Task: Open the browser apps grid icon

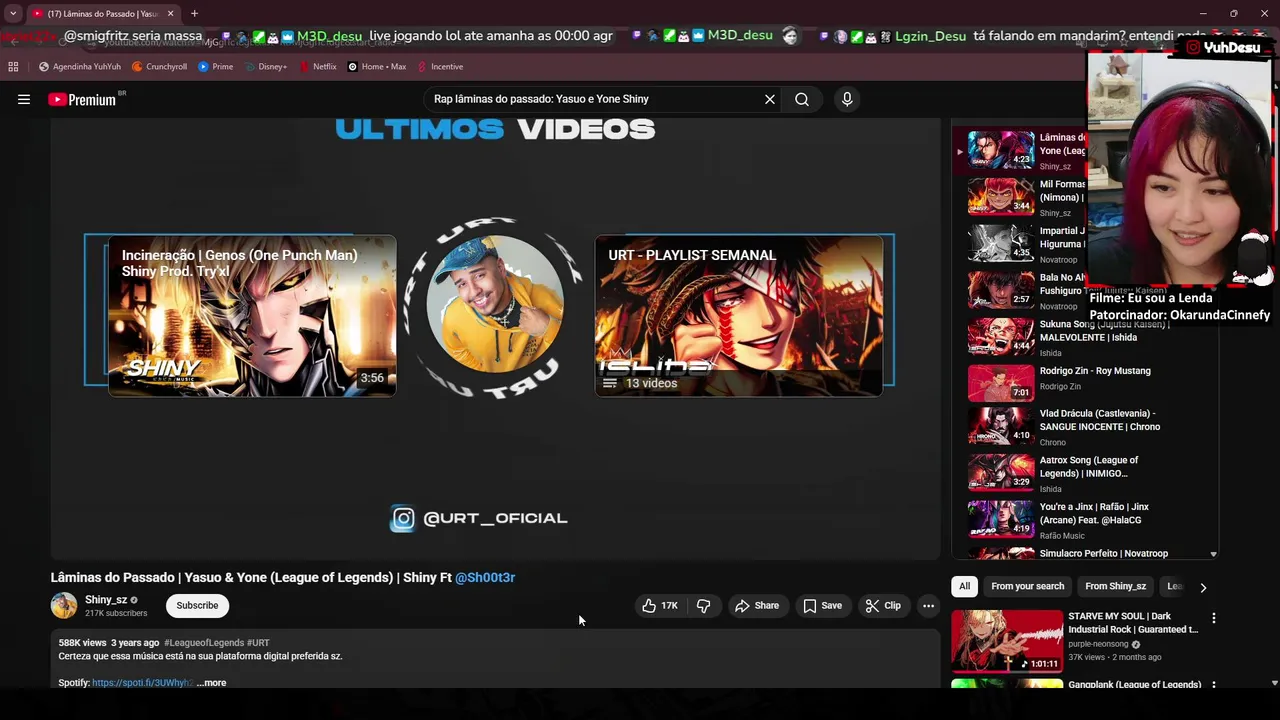Action: click(x=13, y=67)
